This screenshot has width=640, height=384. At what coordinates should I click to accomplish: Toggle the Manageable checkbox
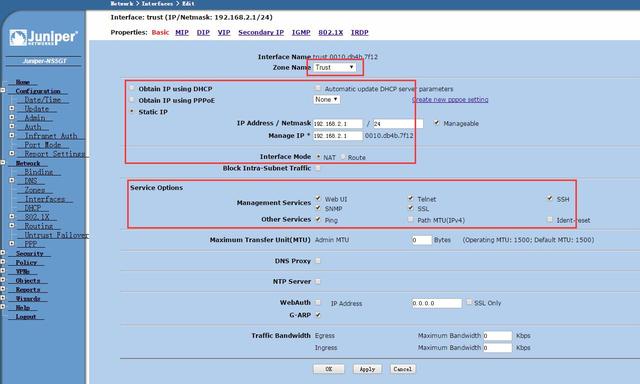point(437,123)
